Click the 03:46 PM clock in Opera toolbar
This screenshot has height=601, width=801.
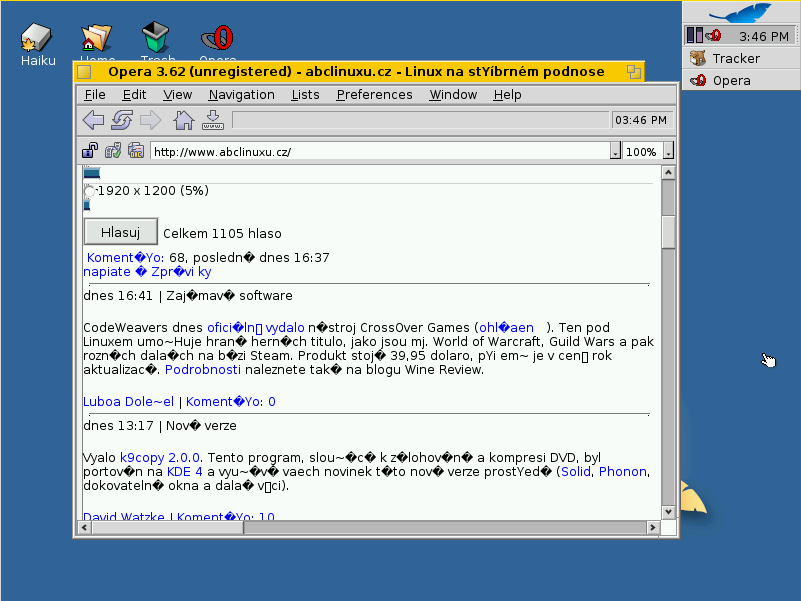(x=641, y=120)
